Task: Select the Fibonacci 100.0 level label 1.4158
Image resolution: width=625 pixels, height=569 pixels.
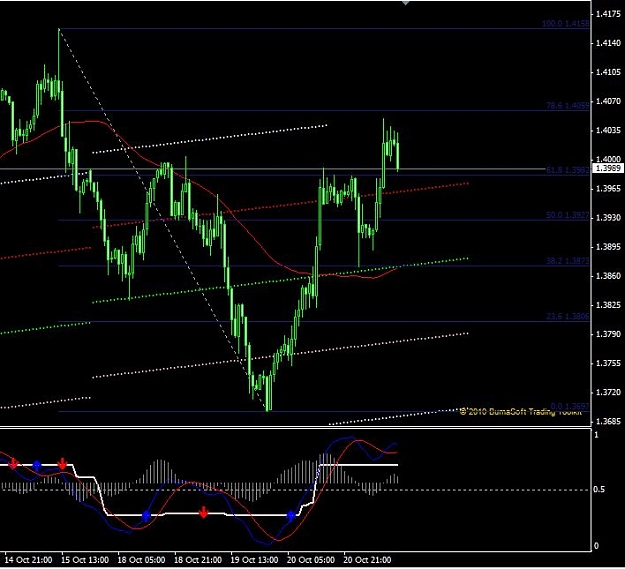Action: click(x=565, y=24)
